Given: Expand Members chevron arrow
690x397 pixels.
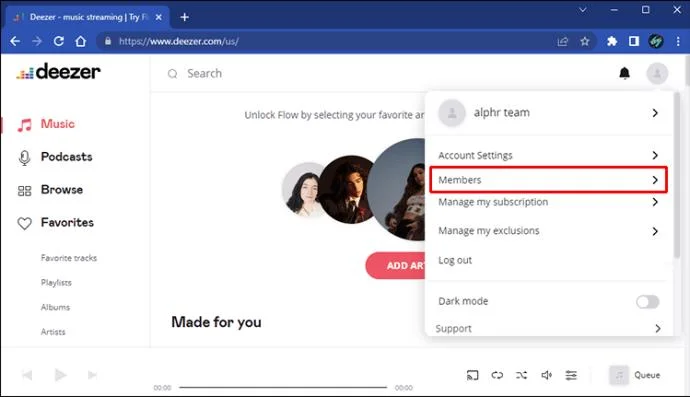Looking at the screenshot, I should pos(655,180).
